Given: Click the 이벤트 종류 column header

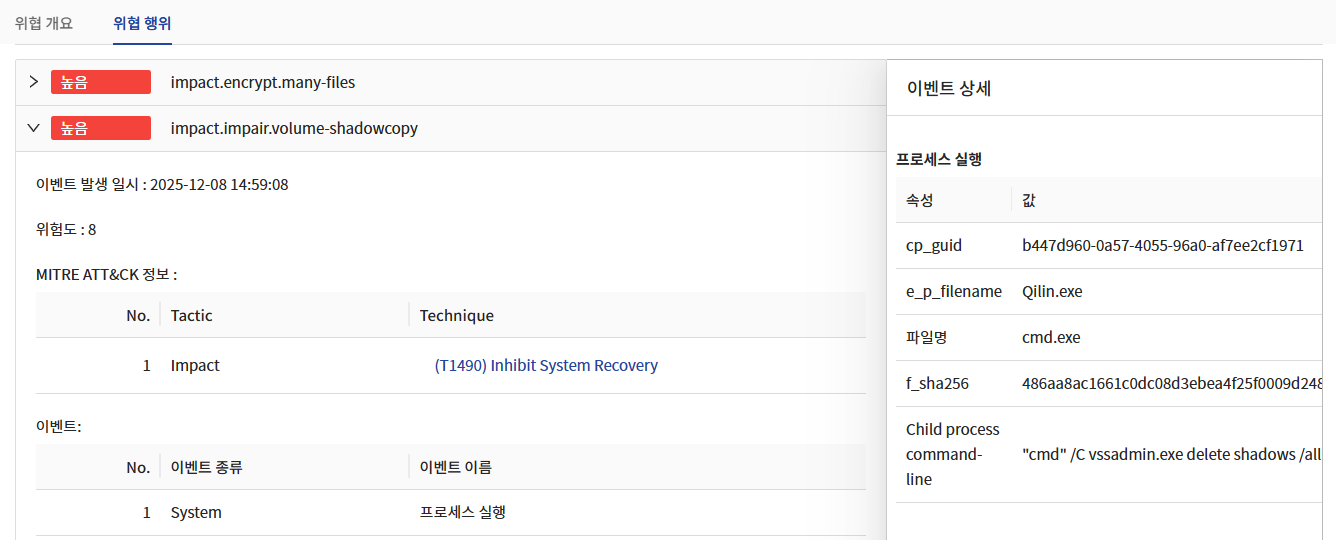Looking at the screenshot, I should point(207,467).
